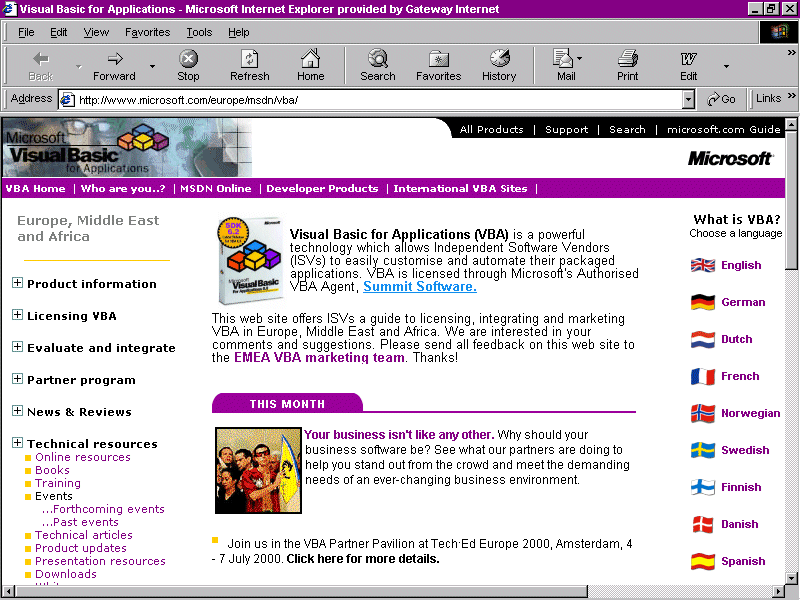Open the Edit button dropdown arrow
Screen dimensions: 800x600
pos(726,66)
